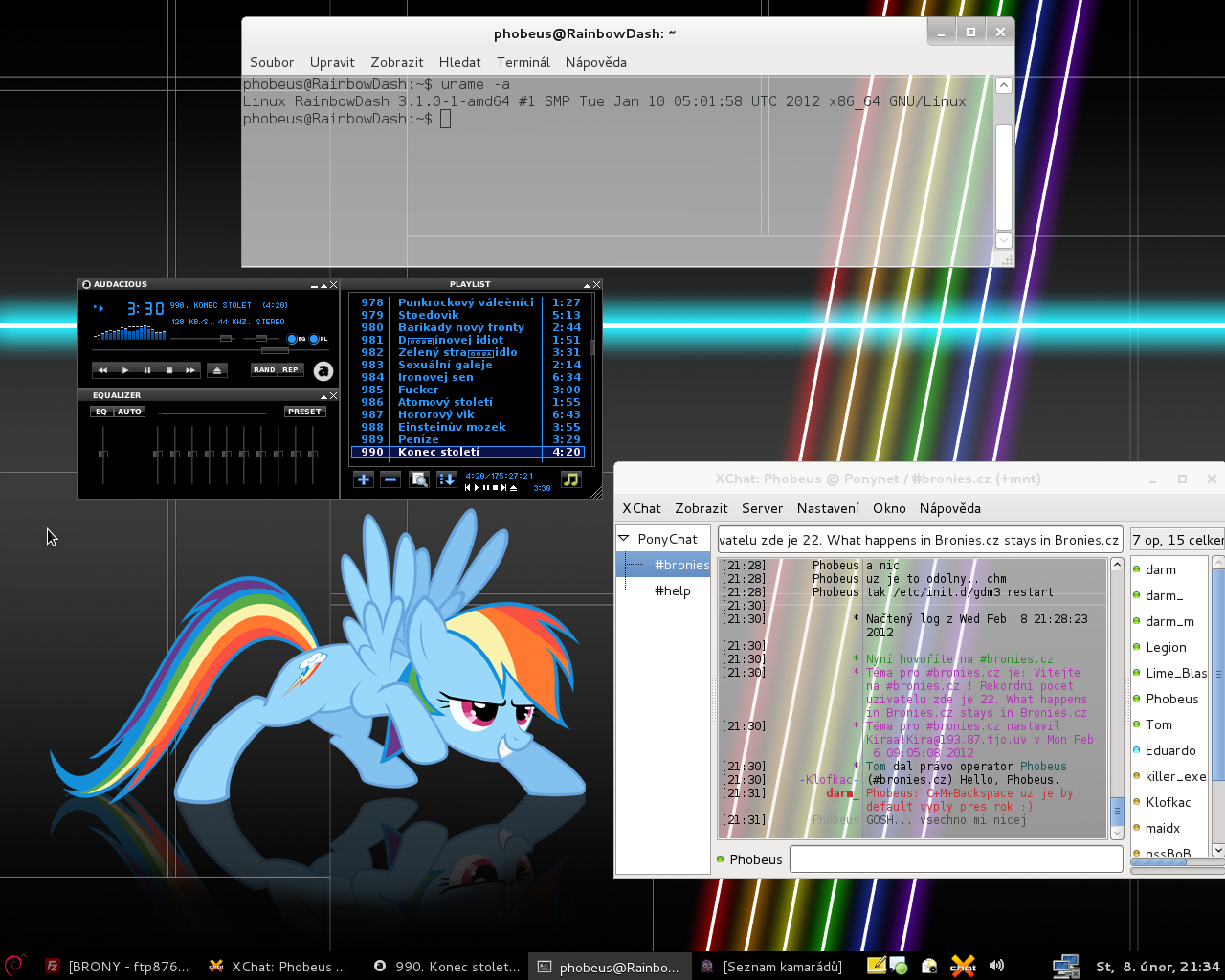1225x980 pixels.
Task: Open terminal Hledat menu
Action: tap(460, 62)
